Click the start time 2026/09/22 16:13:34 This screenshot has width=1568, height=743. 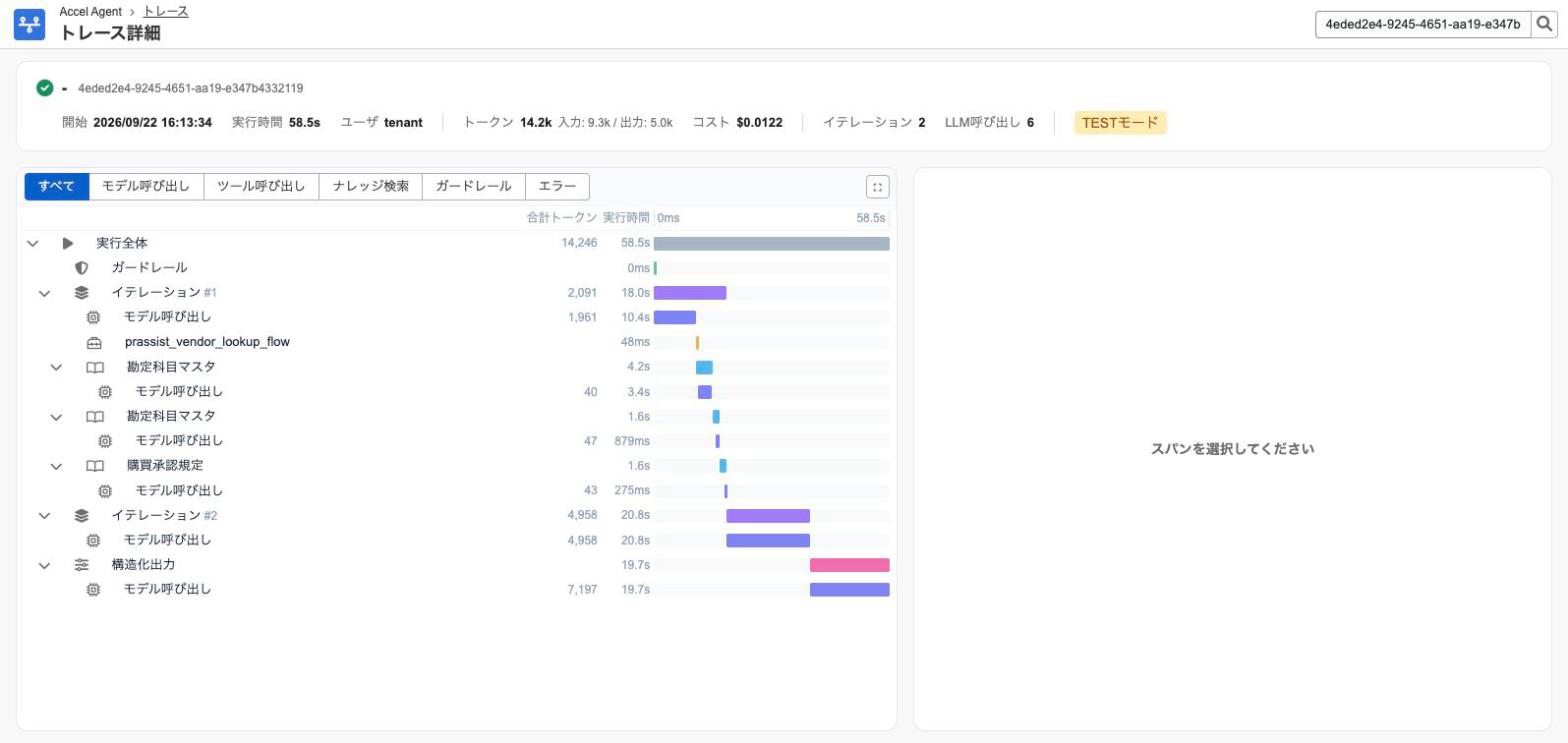click(152, 123)
